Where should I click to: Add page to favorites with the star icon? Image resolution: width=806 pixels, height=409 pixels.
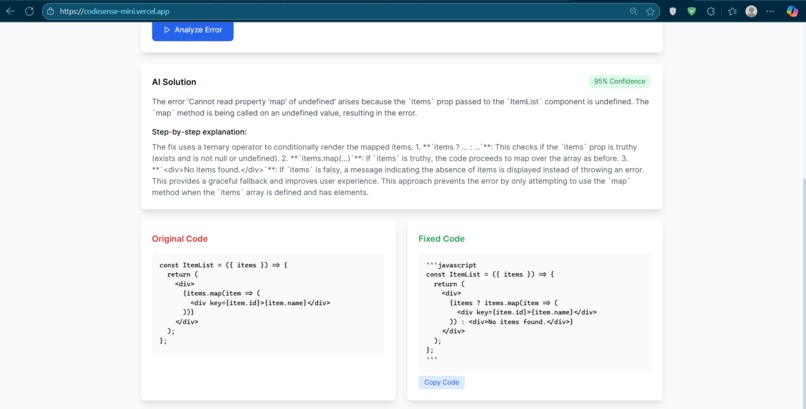(x=650, y=11)
